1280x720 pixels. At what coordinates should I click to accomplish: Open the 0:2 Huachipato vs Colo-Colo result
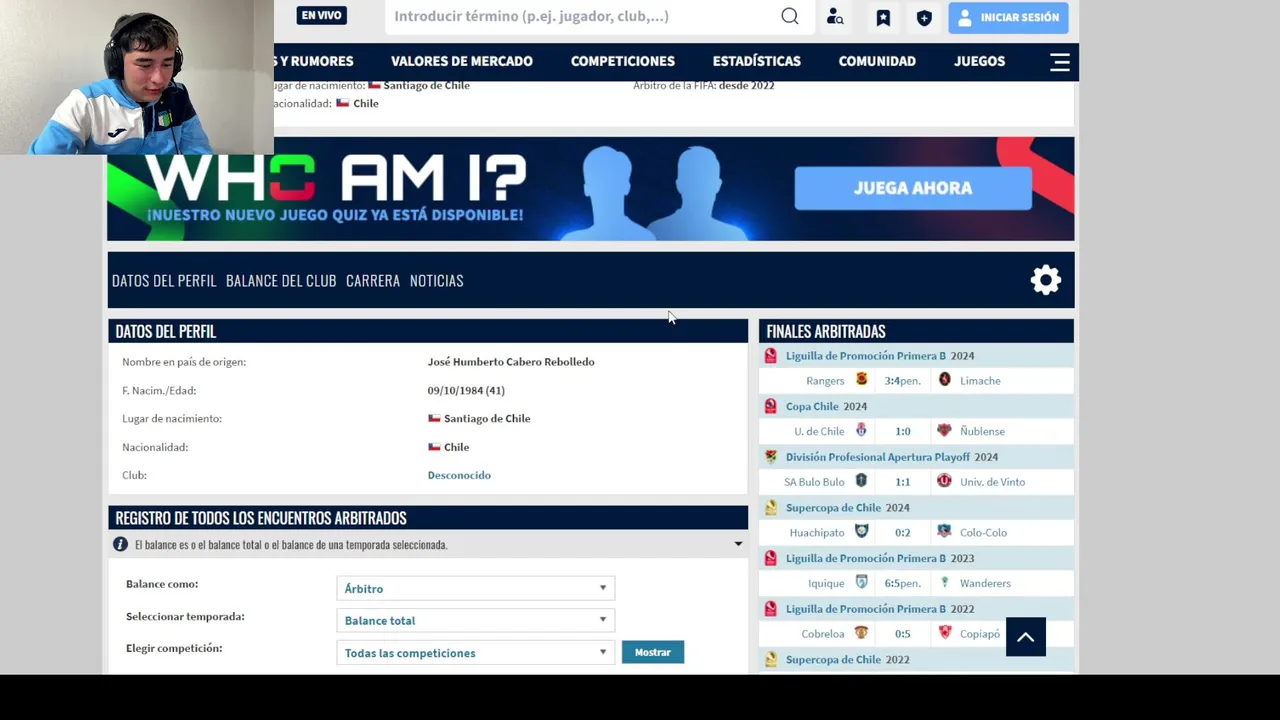[903, 532]
